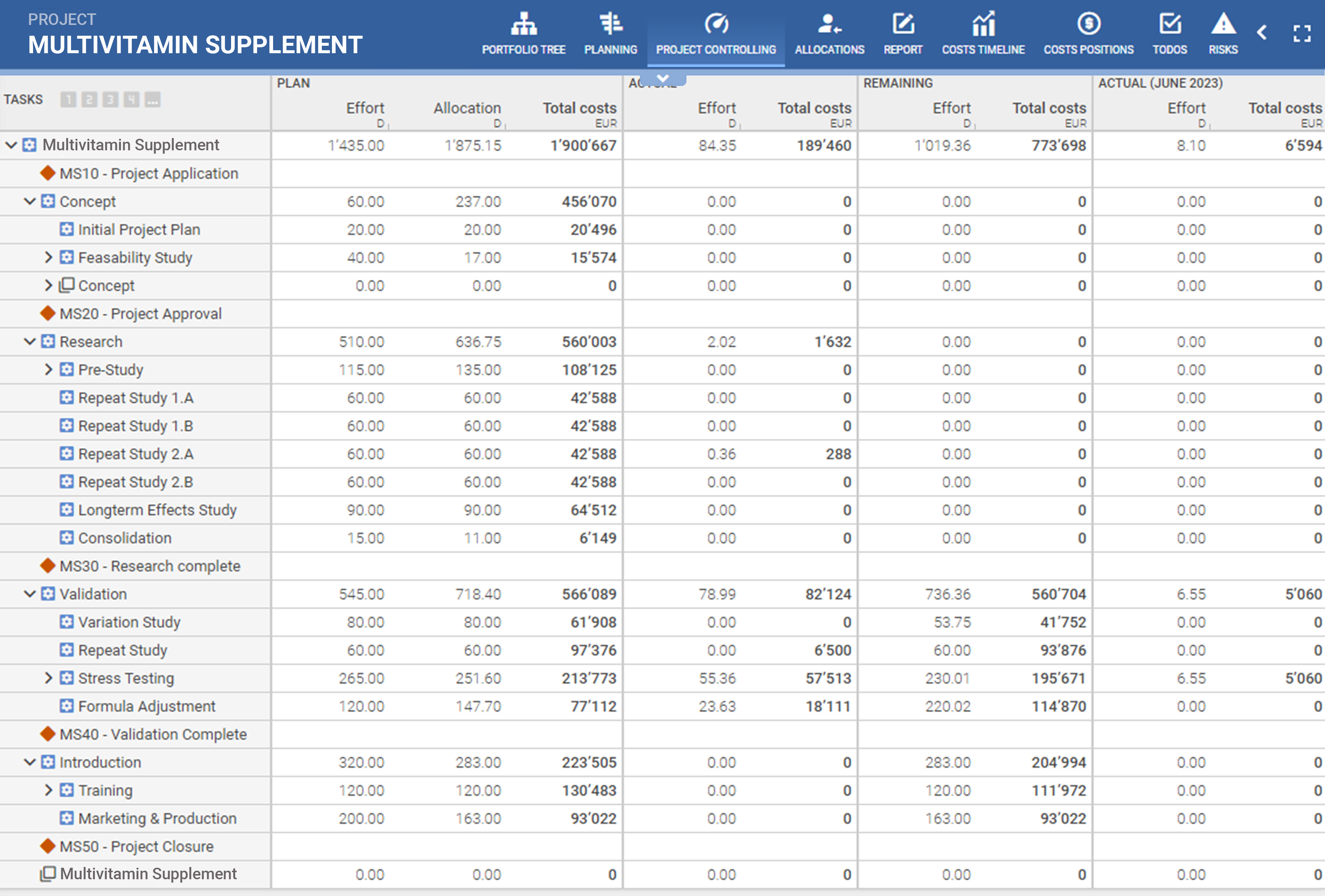Click the Remaining Total costs column header
The width and height of the screenshot is (1325, 896).
pos(1049,108)
